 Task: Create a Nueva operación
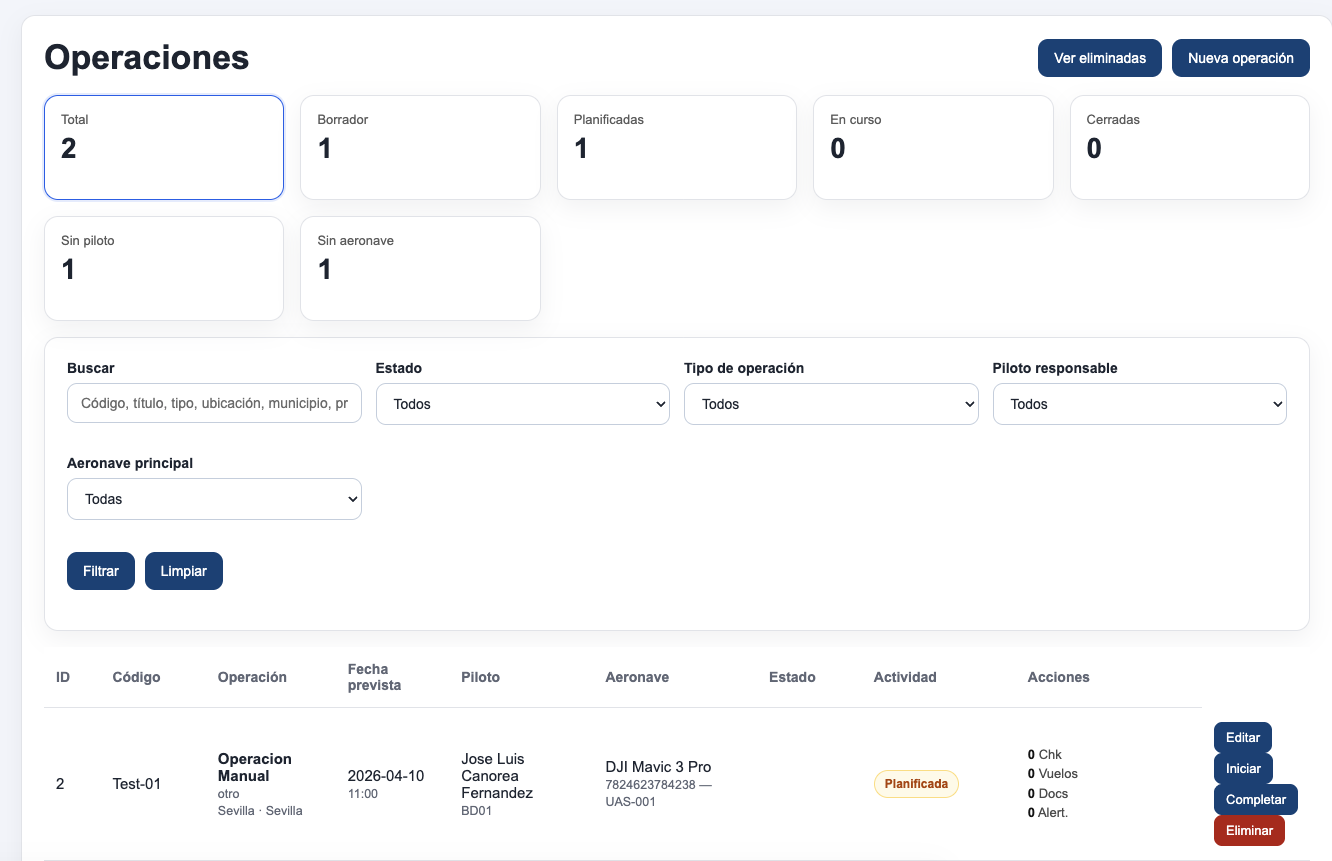coord(1241,58)
